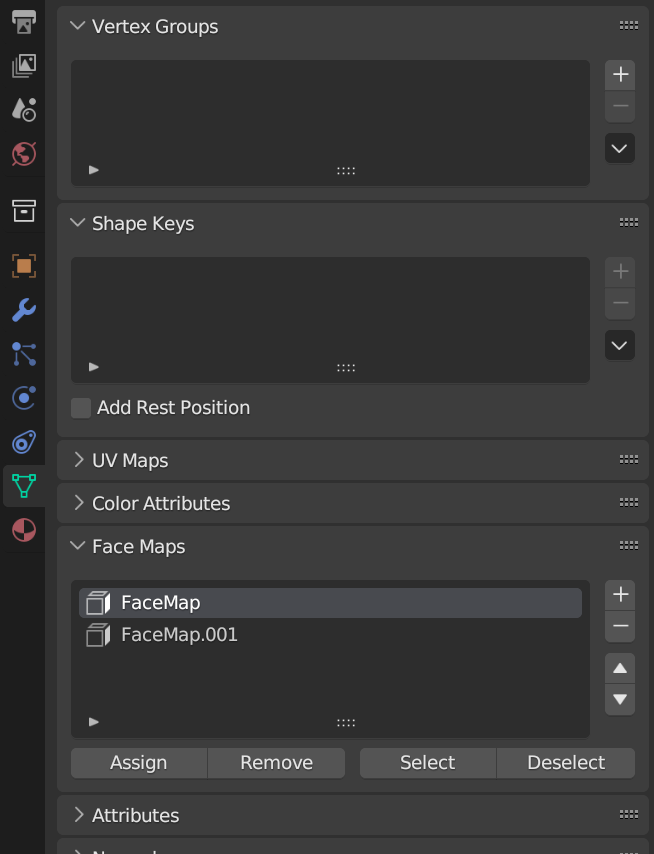Open the Physics properties tab
This screenshot has width=654, height=854.
pyautogui.click(x=24, y=398)
